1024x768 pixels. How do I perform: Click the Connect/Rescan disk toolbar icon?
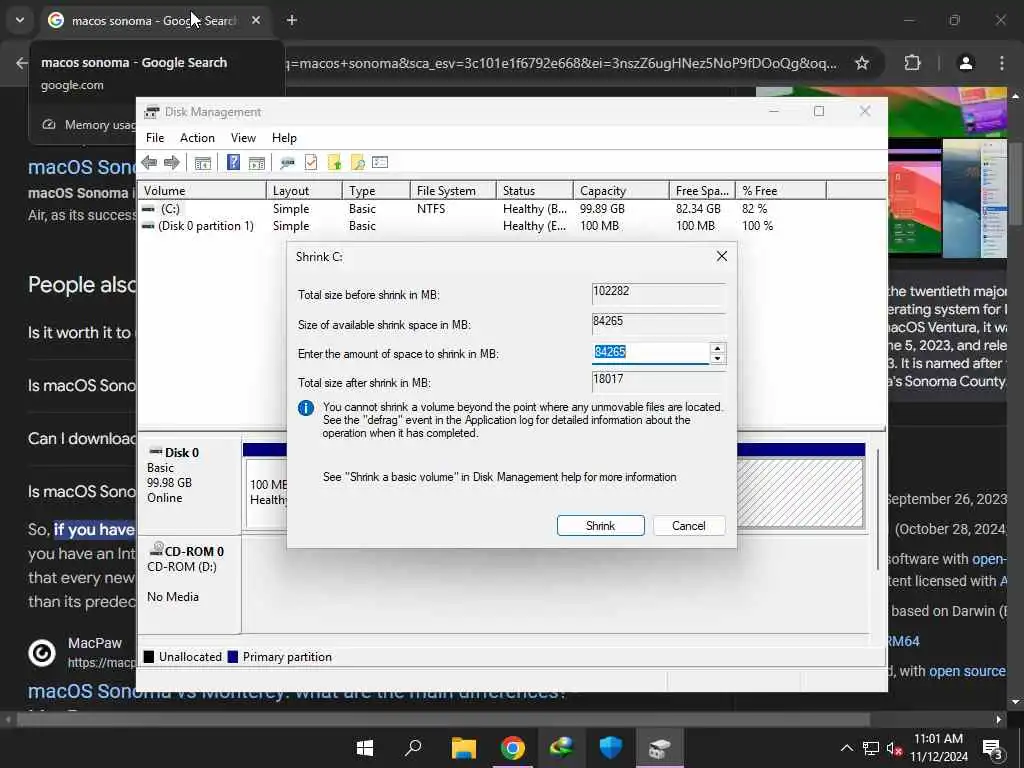coord(287,163)
